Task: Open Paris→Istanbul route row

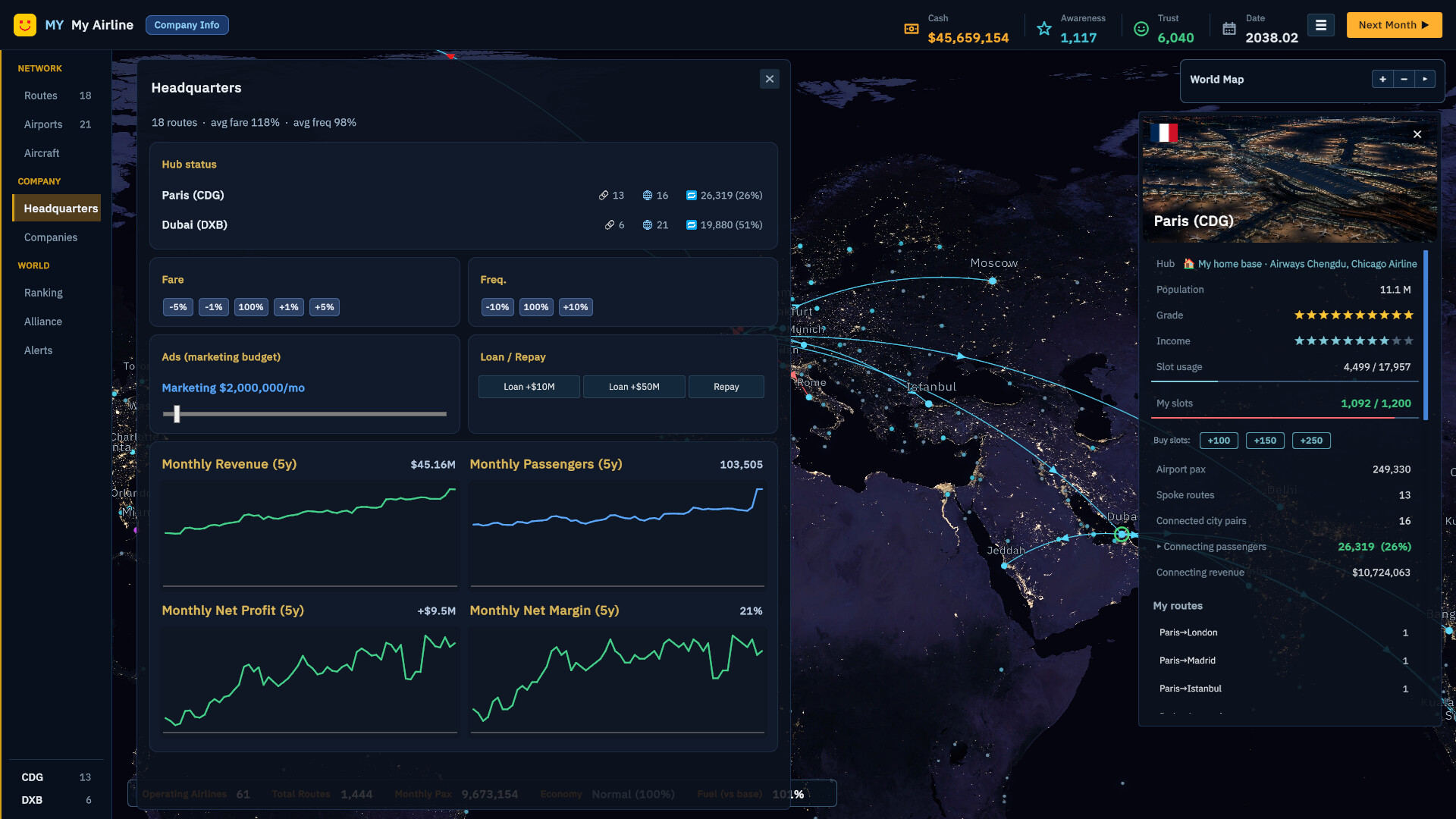Action: (1283, 689)
